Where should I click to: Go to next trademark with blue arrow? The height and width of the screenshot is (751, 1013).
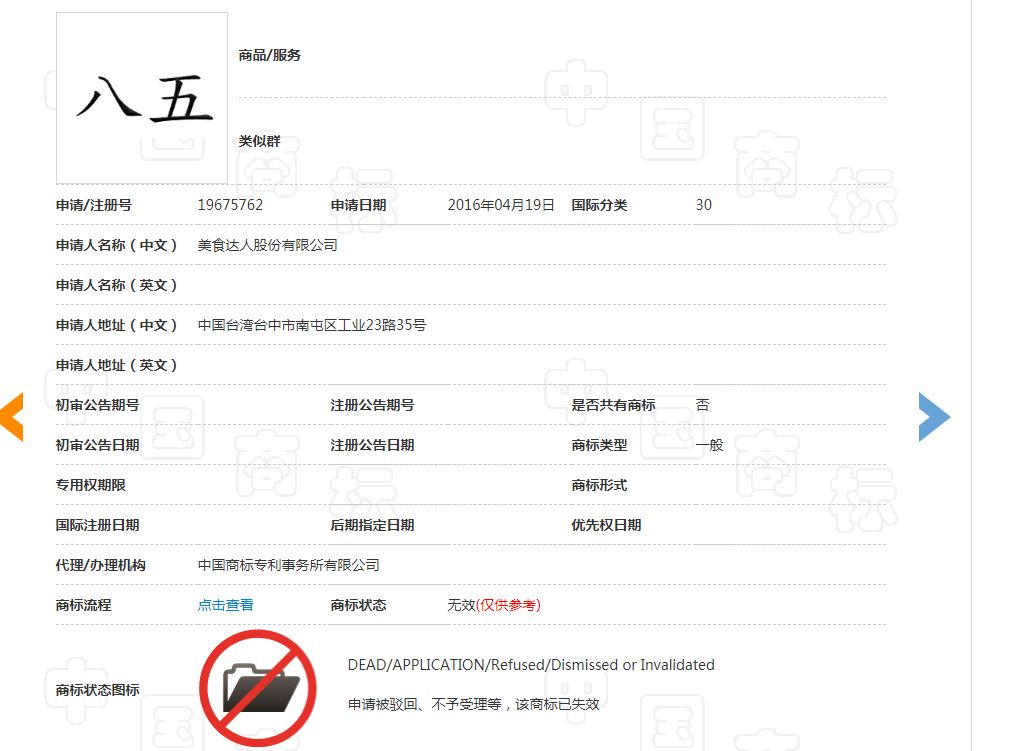(x=934, y=417)
